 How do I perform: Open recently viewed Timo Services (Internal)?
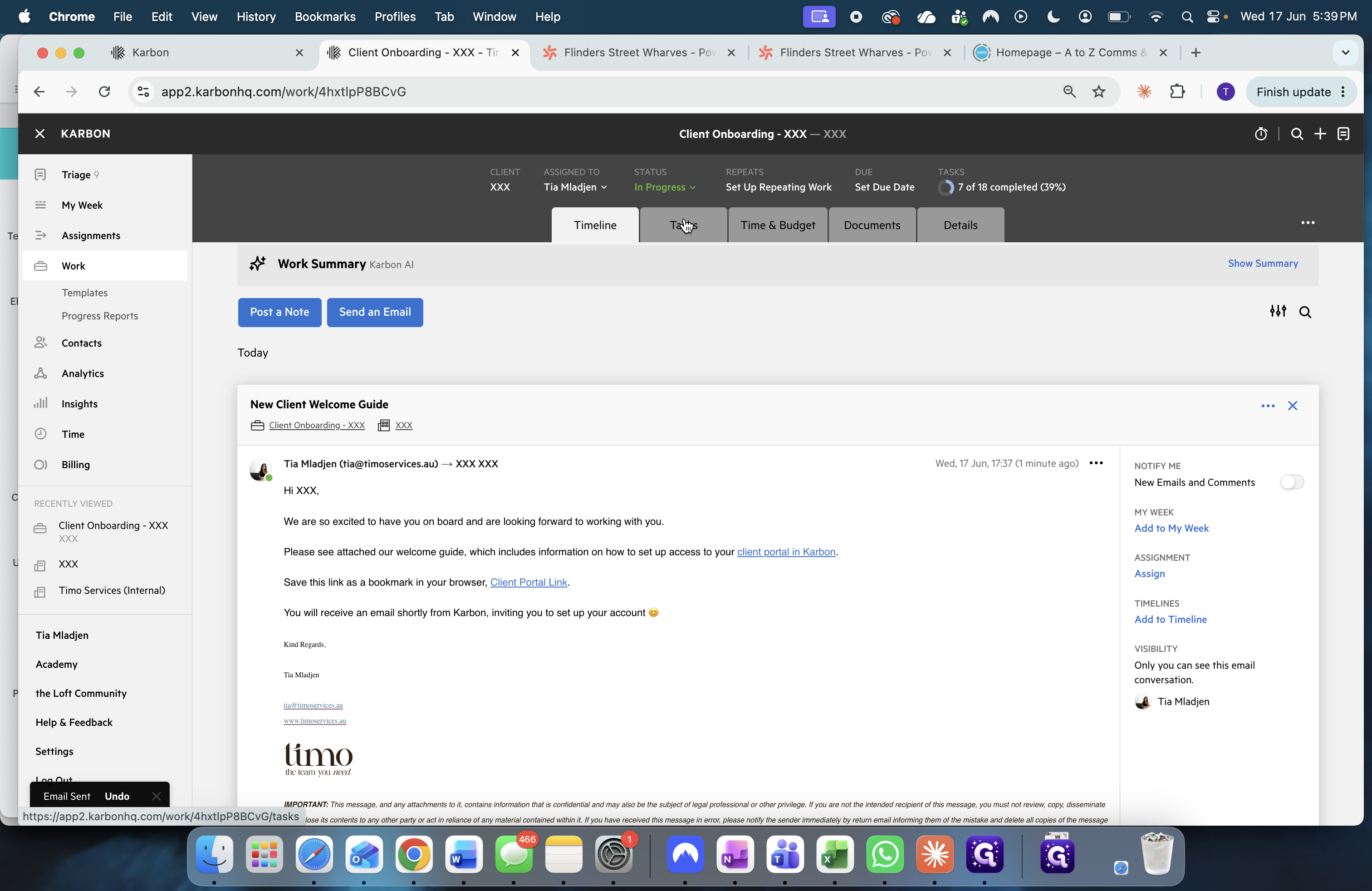click(111, 590)
